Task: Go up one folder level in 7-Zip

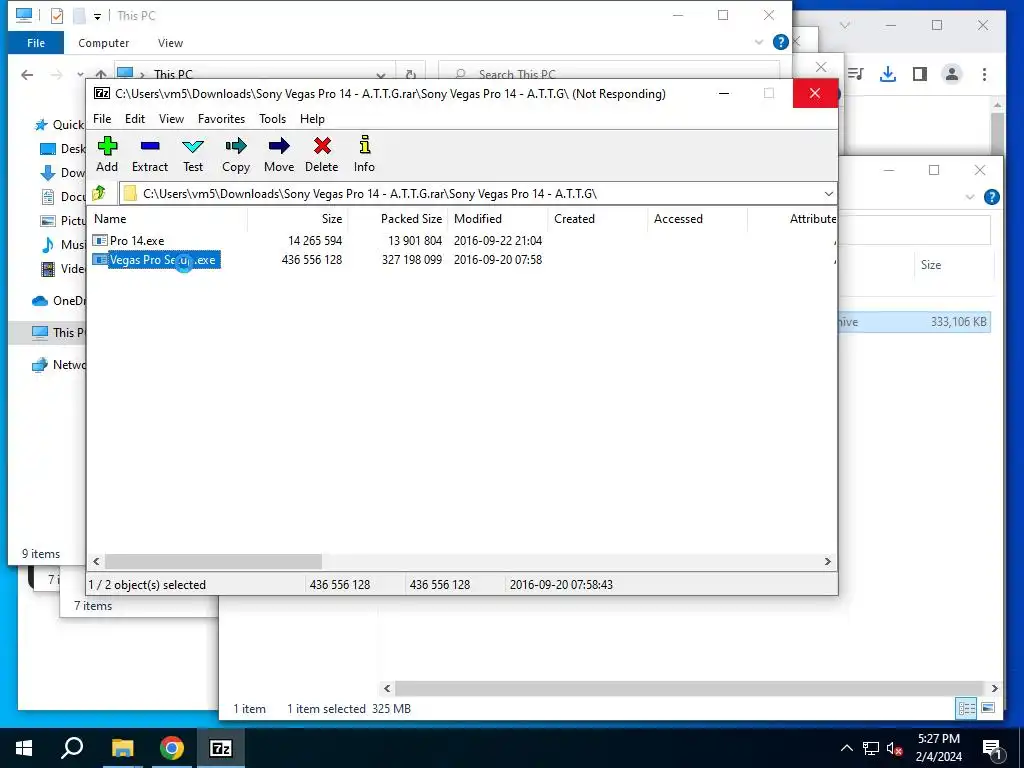Action: click(99, 193)
